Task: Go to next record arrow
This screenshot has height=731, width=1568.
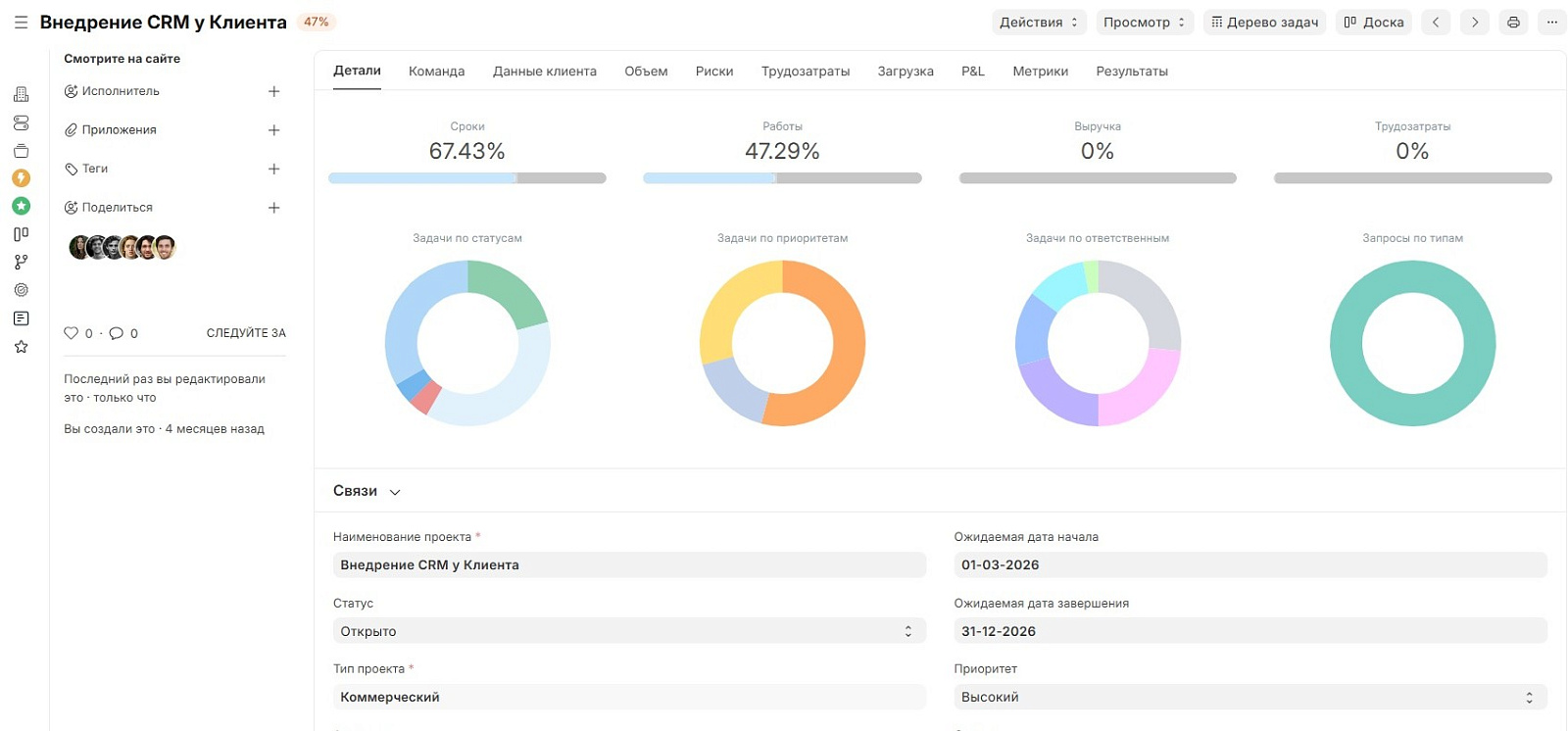Action: click(1475, 22)
